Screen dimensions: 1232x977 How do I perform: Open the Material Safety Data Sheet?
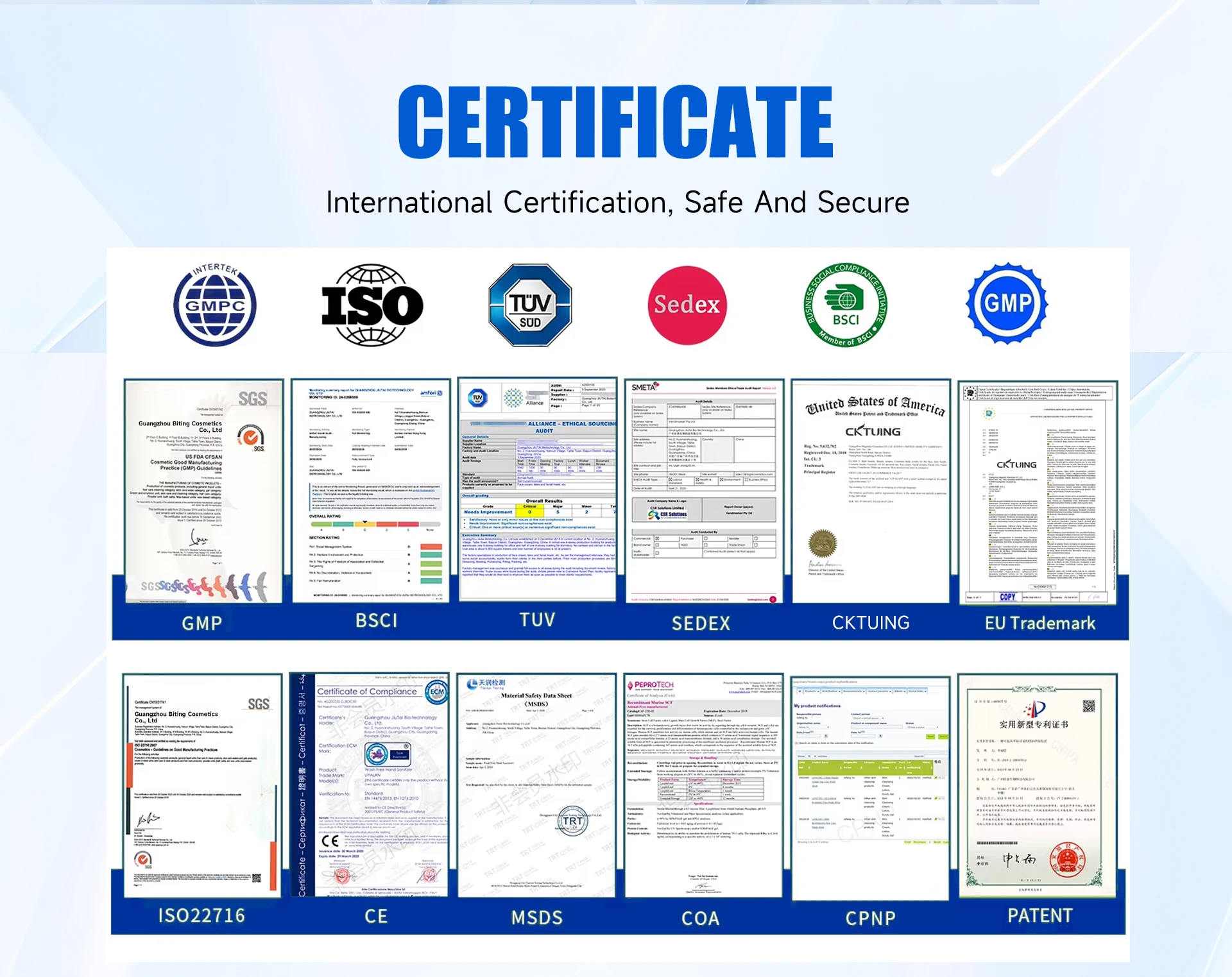pos(536,785)
